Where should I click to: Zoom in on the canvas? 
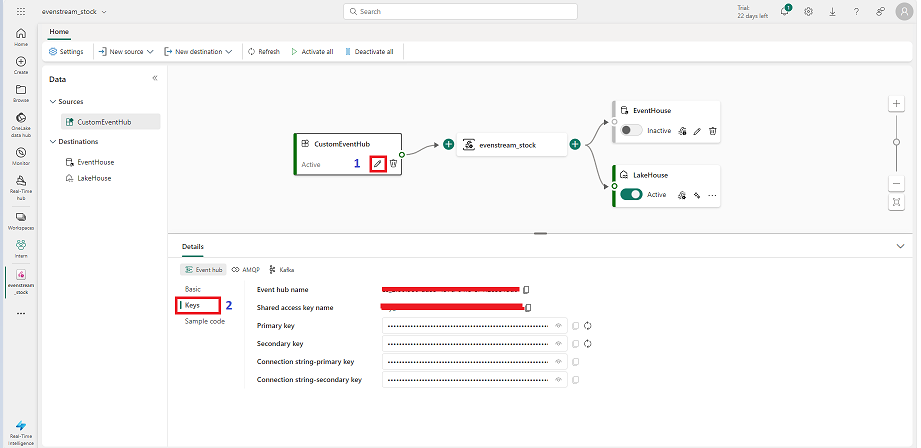[896, 104]
